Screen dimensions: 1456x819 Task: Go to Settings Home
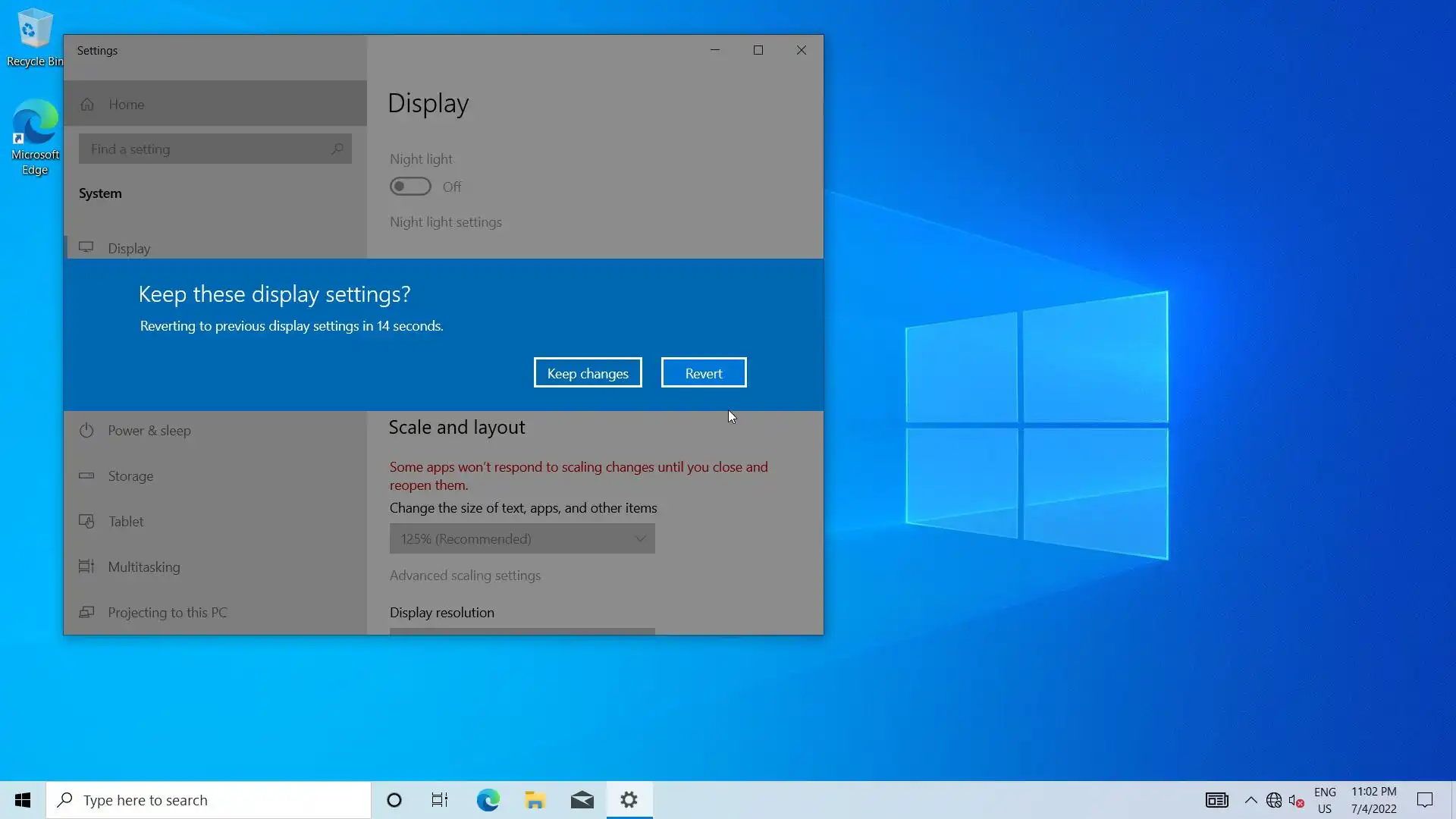(x=126, y=105)
